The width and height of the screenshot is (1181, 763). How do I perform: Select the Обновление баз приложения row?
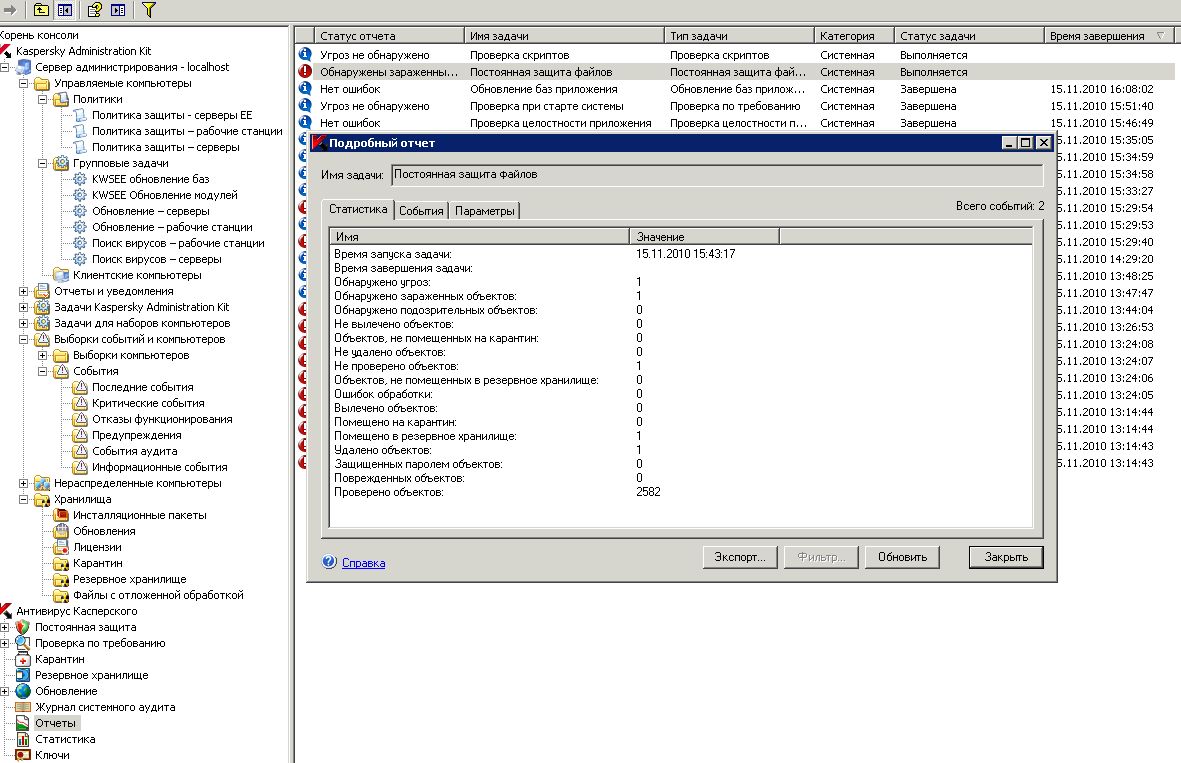tap(734, 89)
